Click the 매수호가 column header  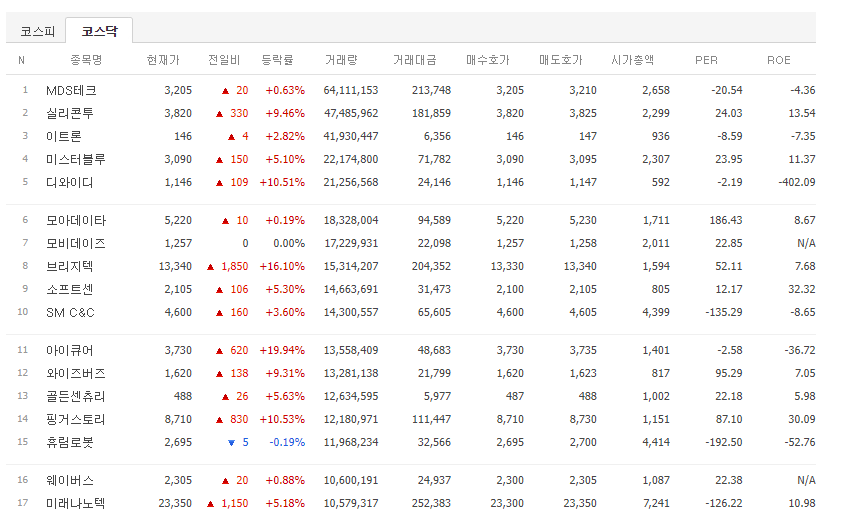click(x=488, y=60)
